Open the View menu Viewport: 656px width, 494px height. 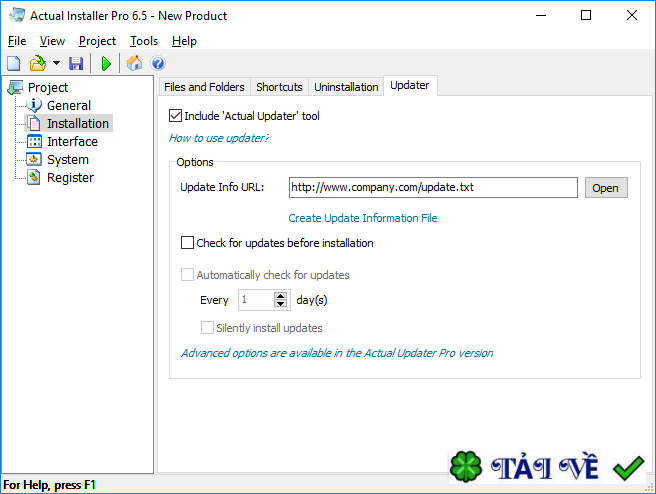52,41
